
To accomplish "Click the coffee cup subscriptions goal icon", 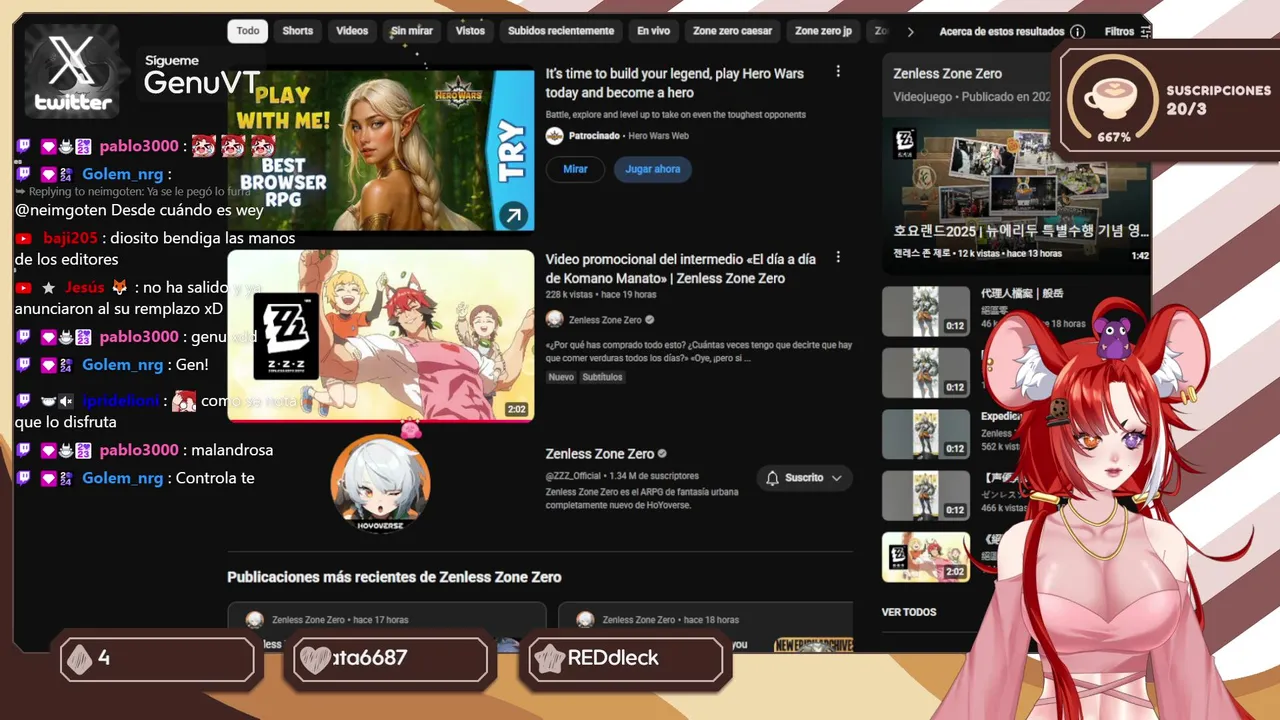I will pos(1113,99).
